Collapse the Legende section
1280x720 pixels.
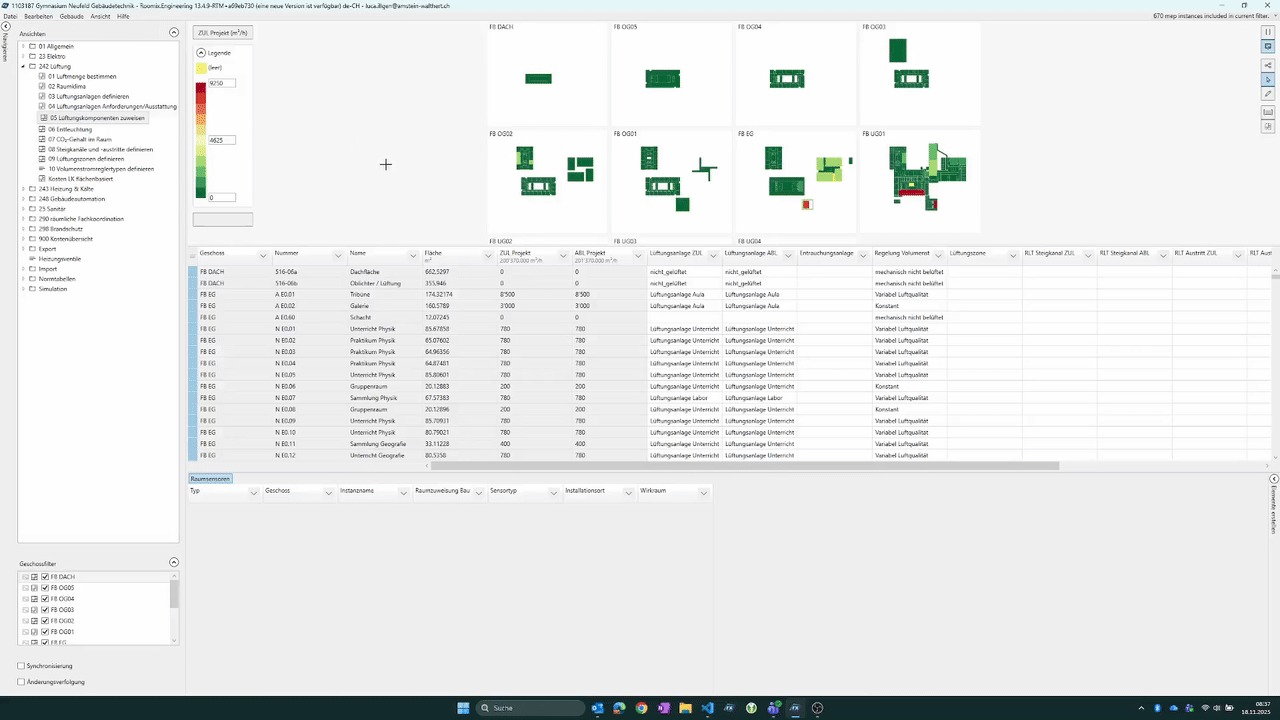(x=201, y=52)
